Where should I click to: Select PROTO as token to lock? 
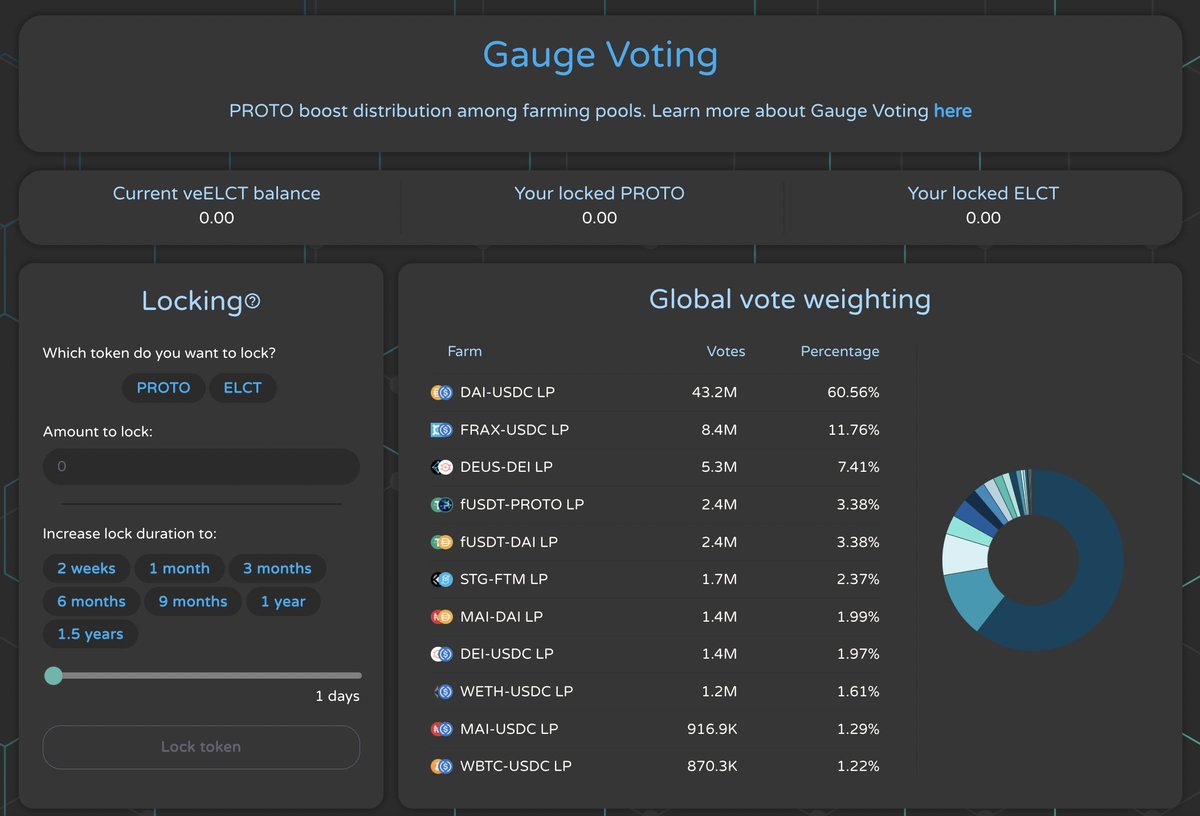click(x=164, y=387)
